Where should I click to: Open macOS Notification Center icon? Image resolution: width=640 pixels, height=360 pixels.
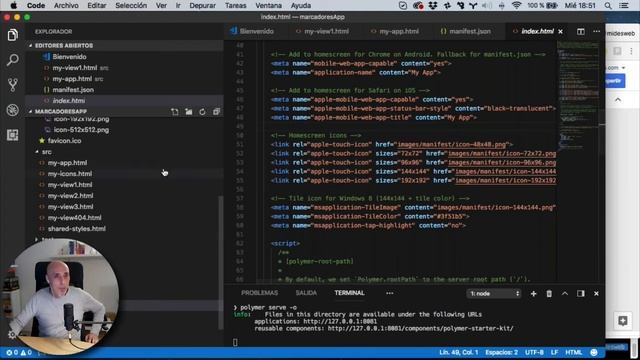pyautogui.click(x=624, y=6)
